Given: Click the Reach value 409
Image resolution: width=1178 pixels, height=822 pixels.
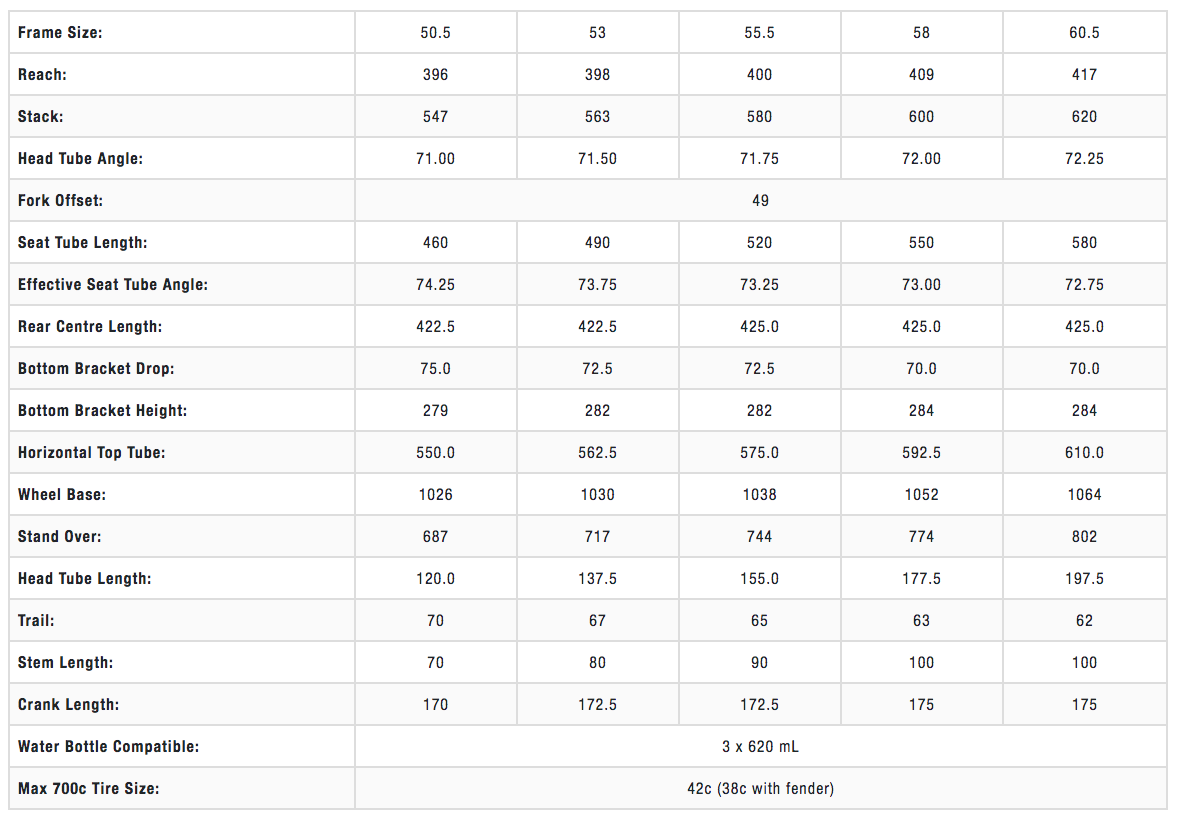Looking at the screenshot, I should click(x=921, y=75).
